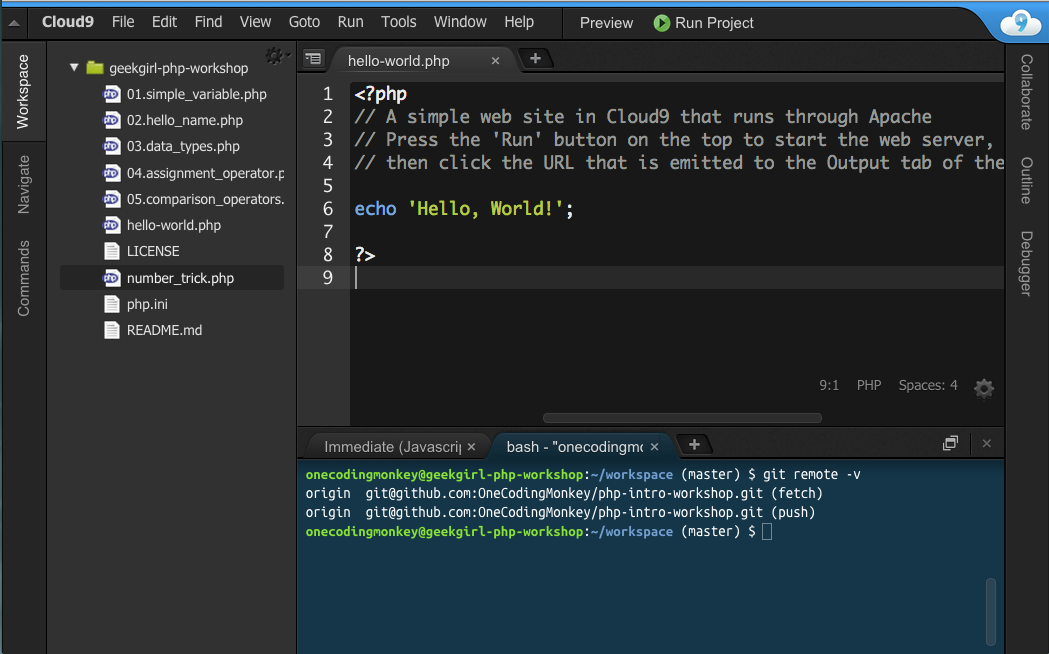This screenshot has height=654, width=1049.
Task: Open the Tools menu
Action: (x=399, y=22)
